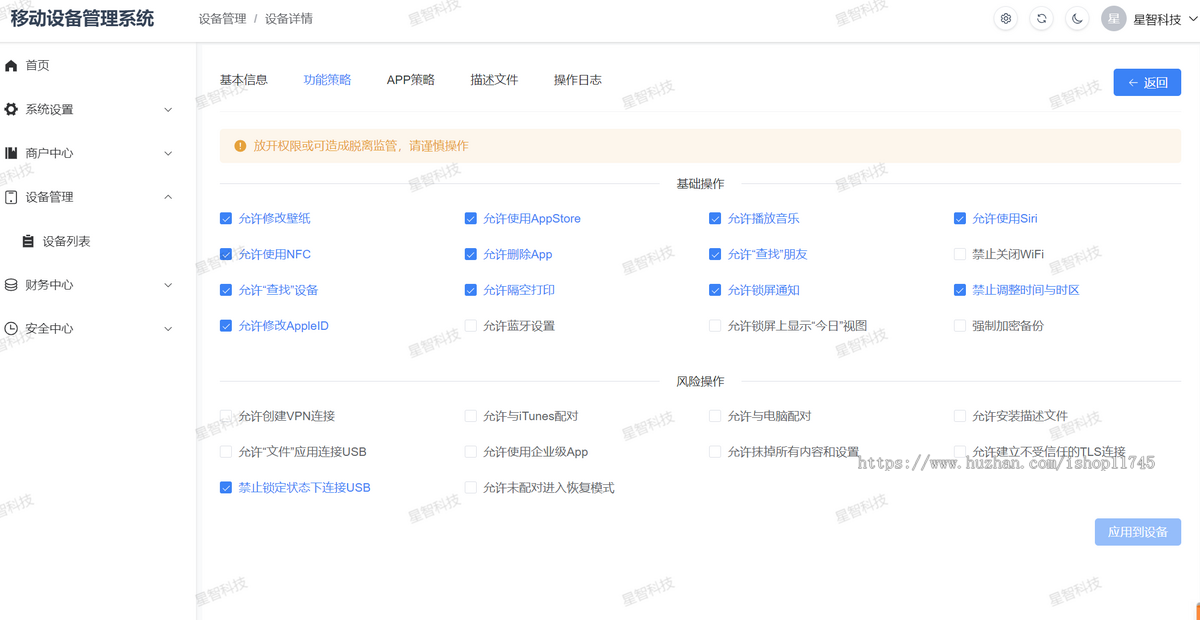
Task: Click the coins icon beside 财务中心
Action: coord(11,285)
